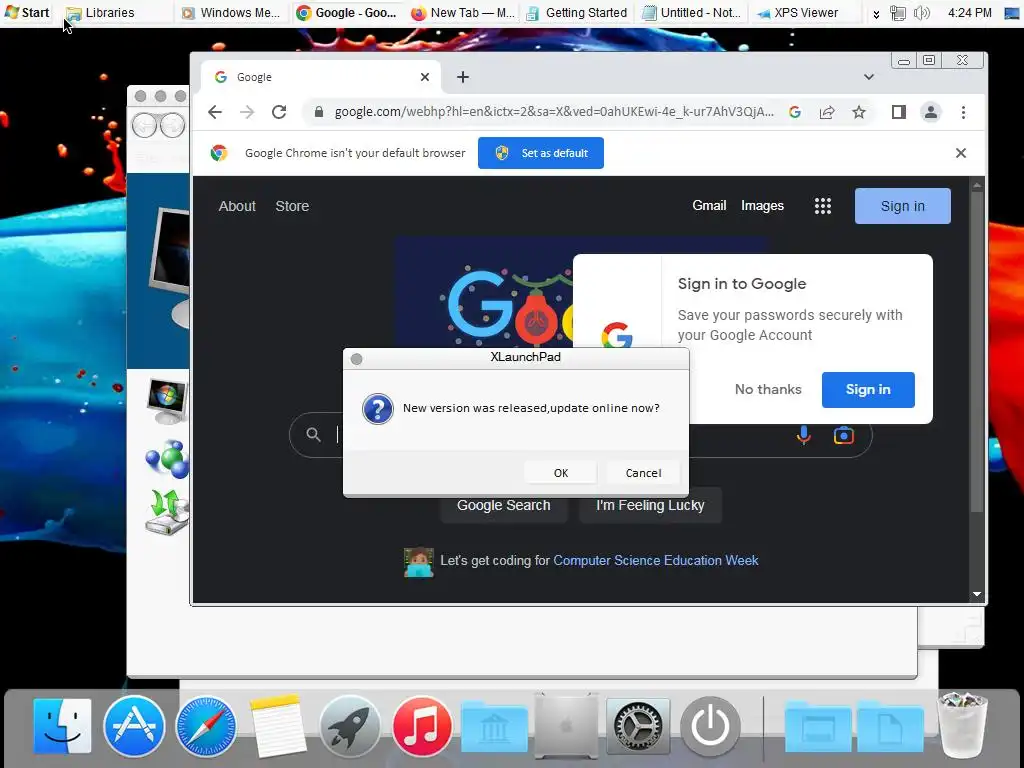Screen dimensions: 1024x768
Task: Click the network icon in system tray
Action: point(898,13)
